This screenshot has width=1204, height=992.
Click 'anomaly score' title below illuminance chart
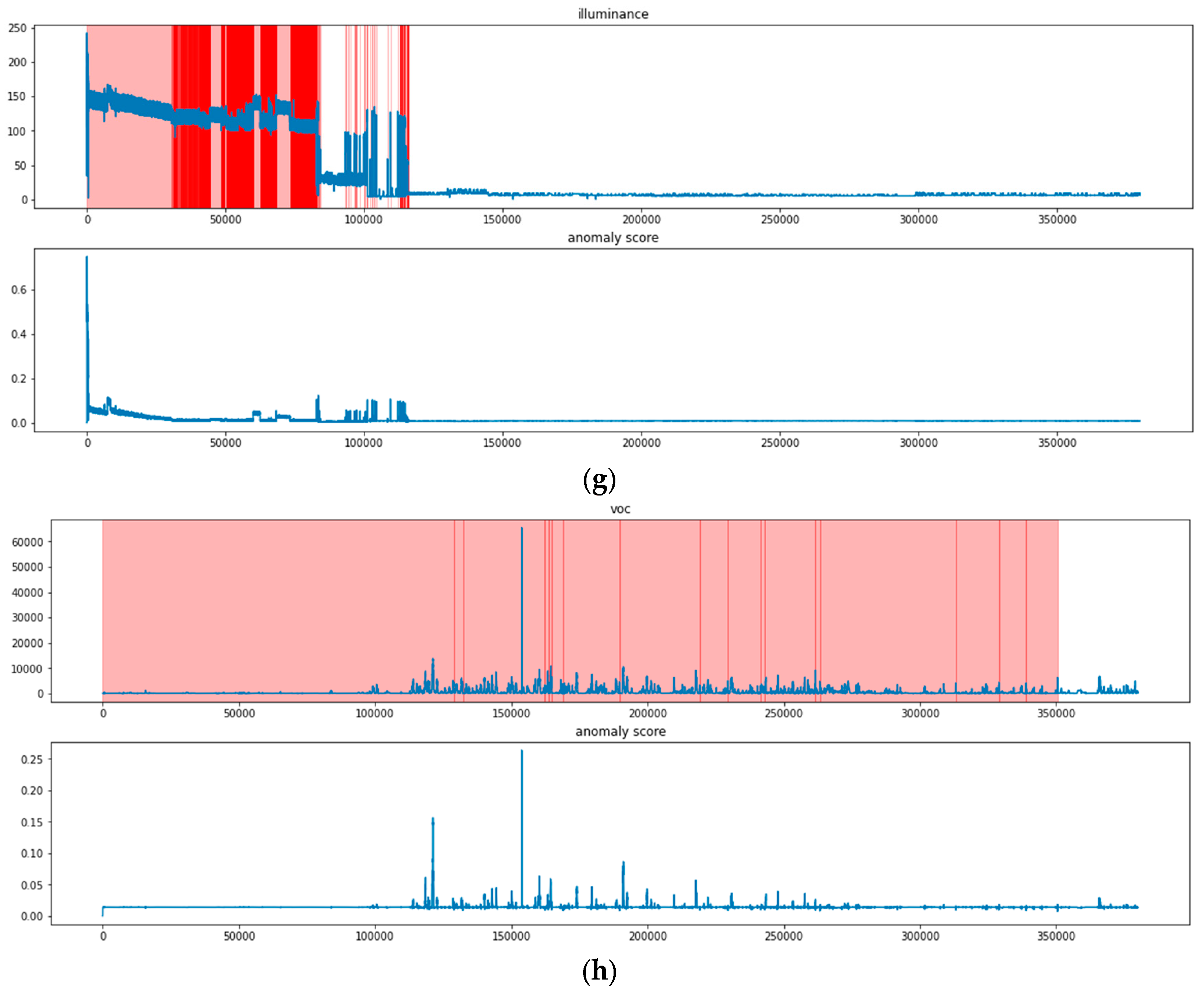(x=613, y=238)
